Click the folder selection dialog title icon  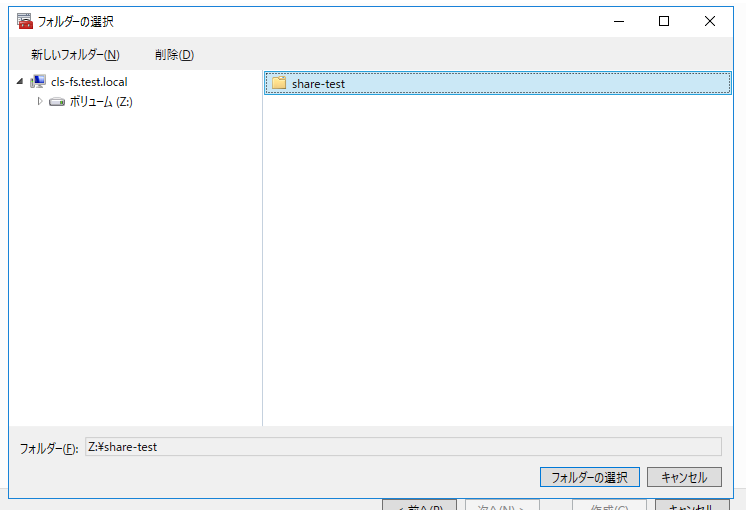[25, 21]
